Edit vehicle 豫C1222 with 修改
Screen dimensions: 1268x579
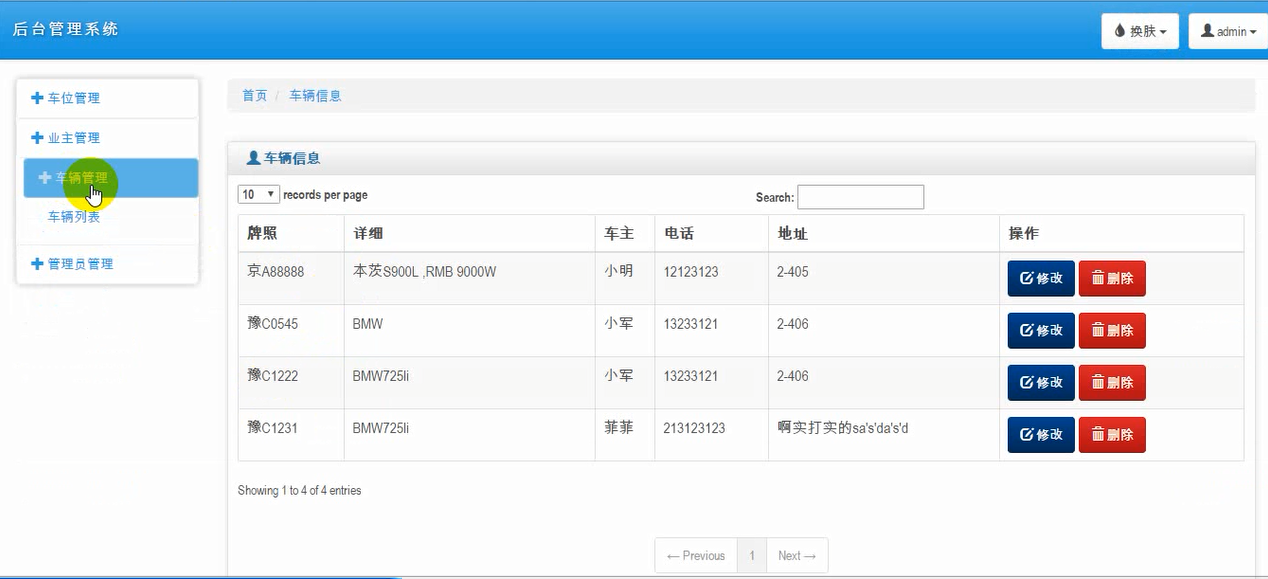coord(1041,382)
